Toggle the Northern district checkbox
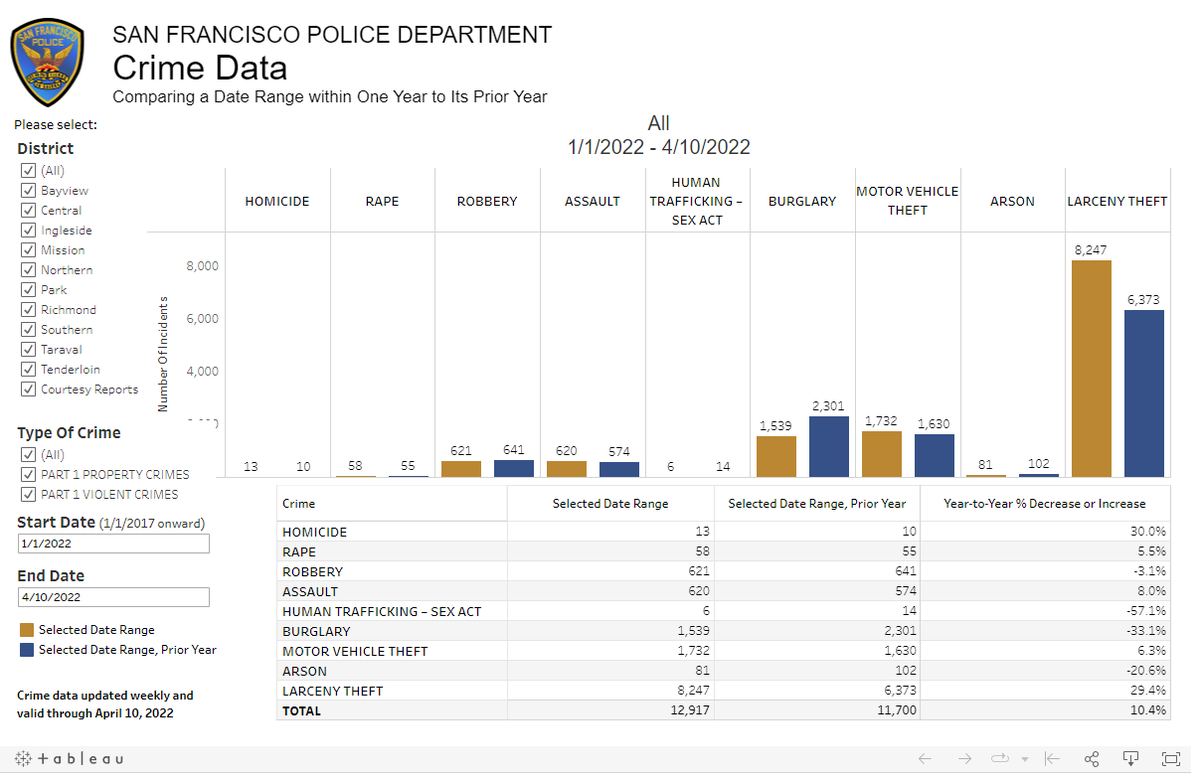The image size is (1200, 782). 28,270
